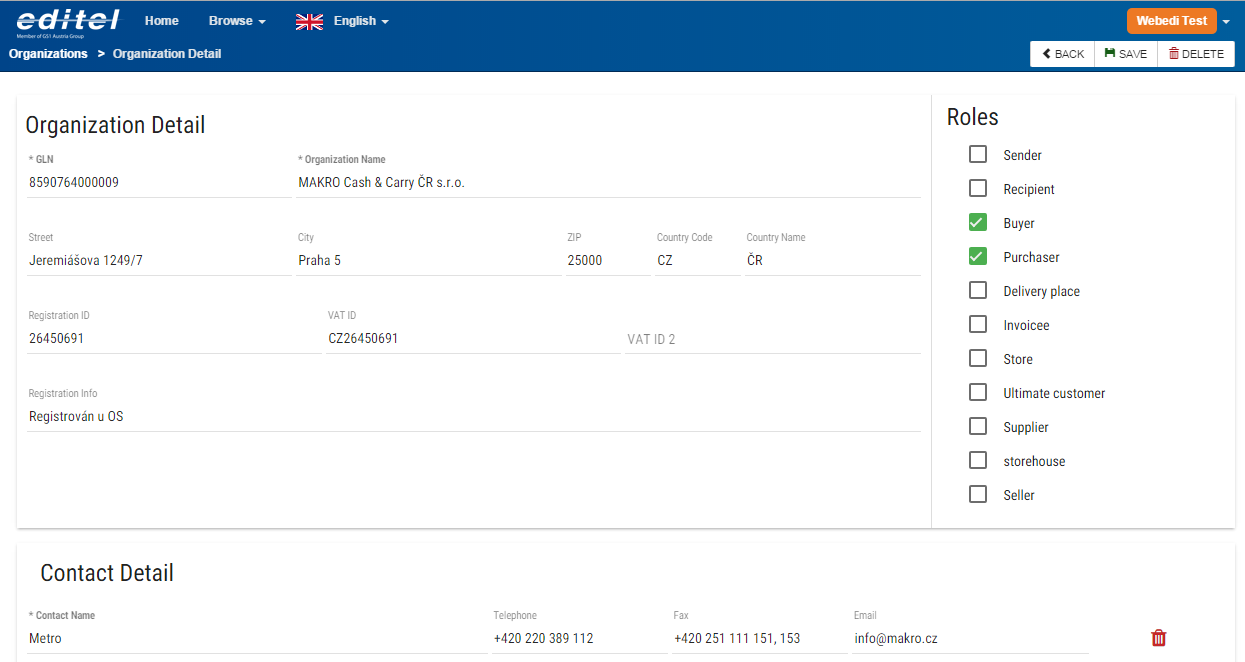This screenshot has height=662, width=1245.
Task: Navigate to Organizations breadcrumb link
Action: (x=48, y=54)
